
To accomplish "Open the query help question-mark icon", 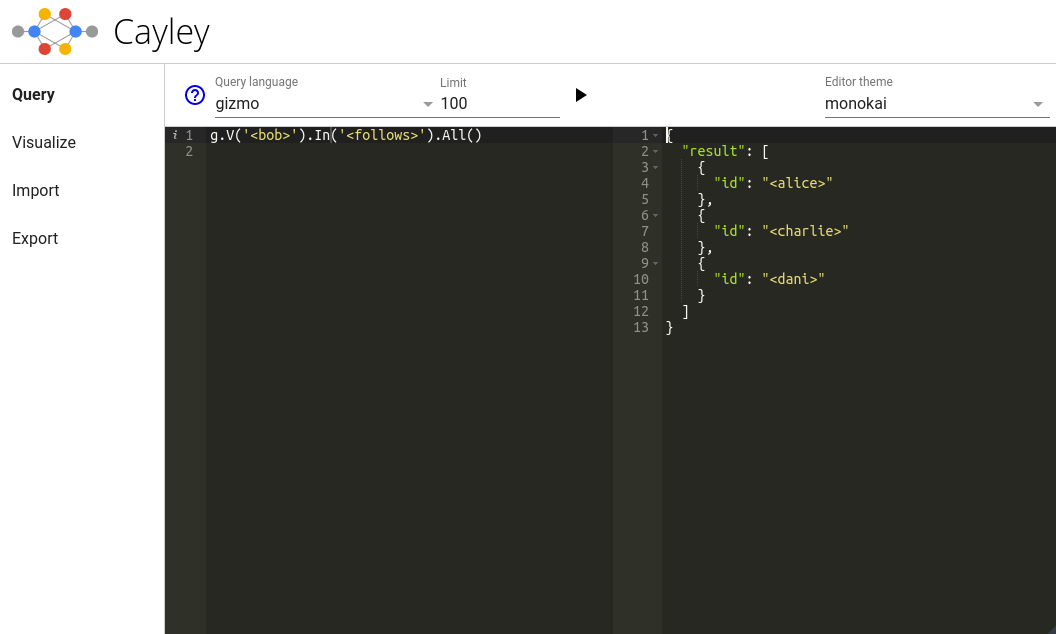I will tap(195, 95).
